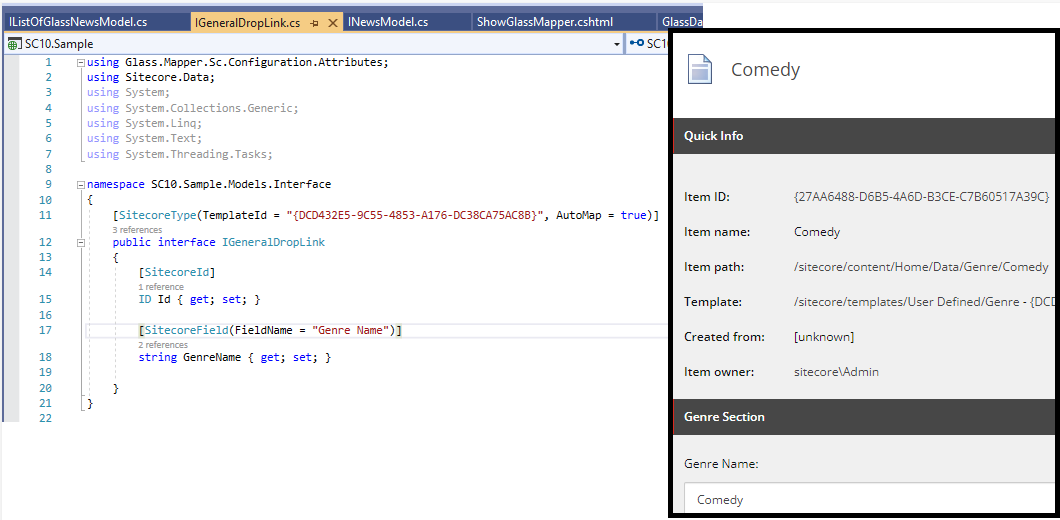Viewport: 1060px width, 520px height.
Task: Show the 1 reference code lens above Id
Action: (161, 287)
